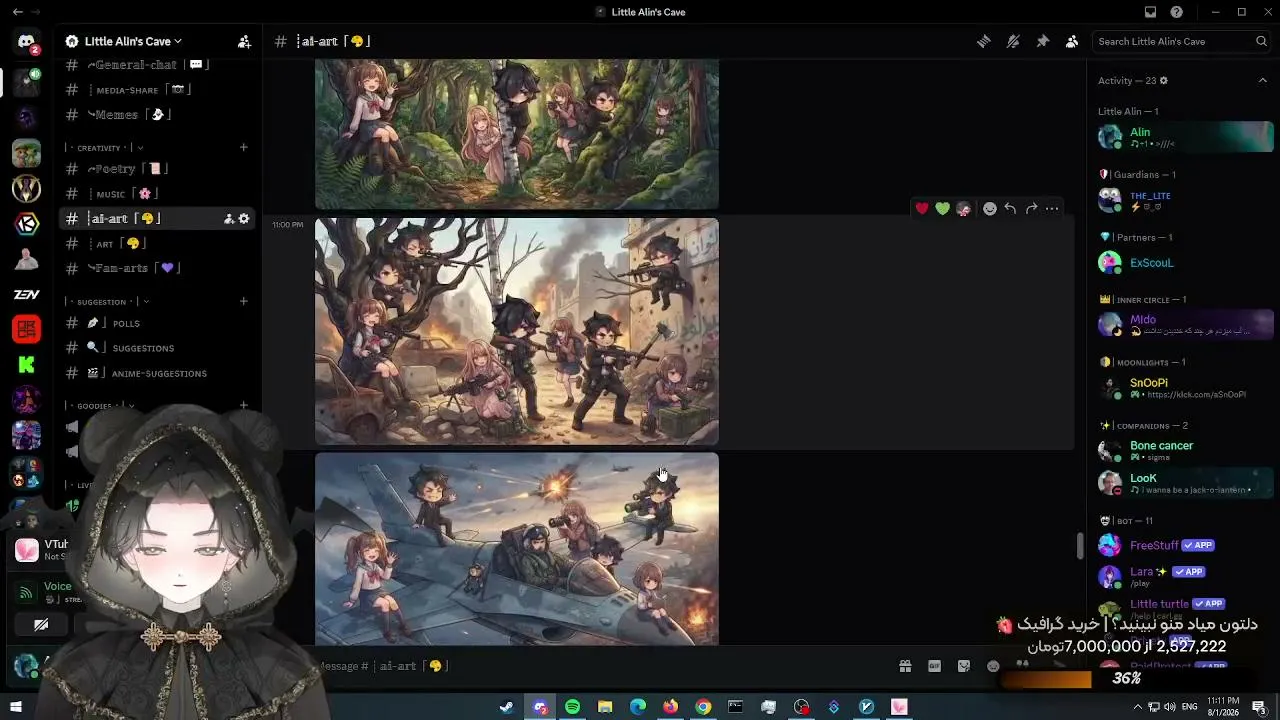Open the forest chibi artwork image
The height and width of the screenshot is (720, 1280).
coord(517,134)
